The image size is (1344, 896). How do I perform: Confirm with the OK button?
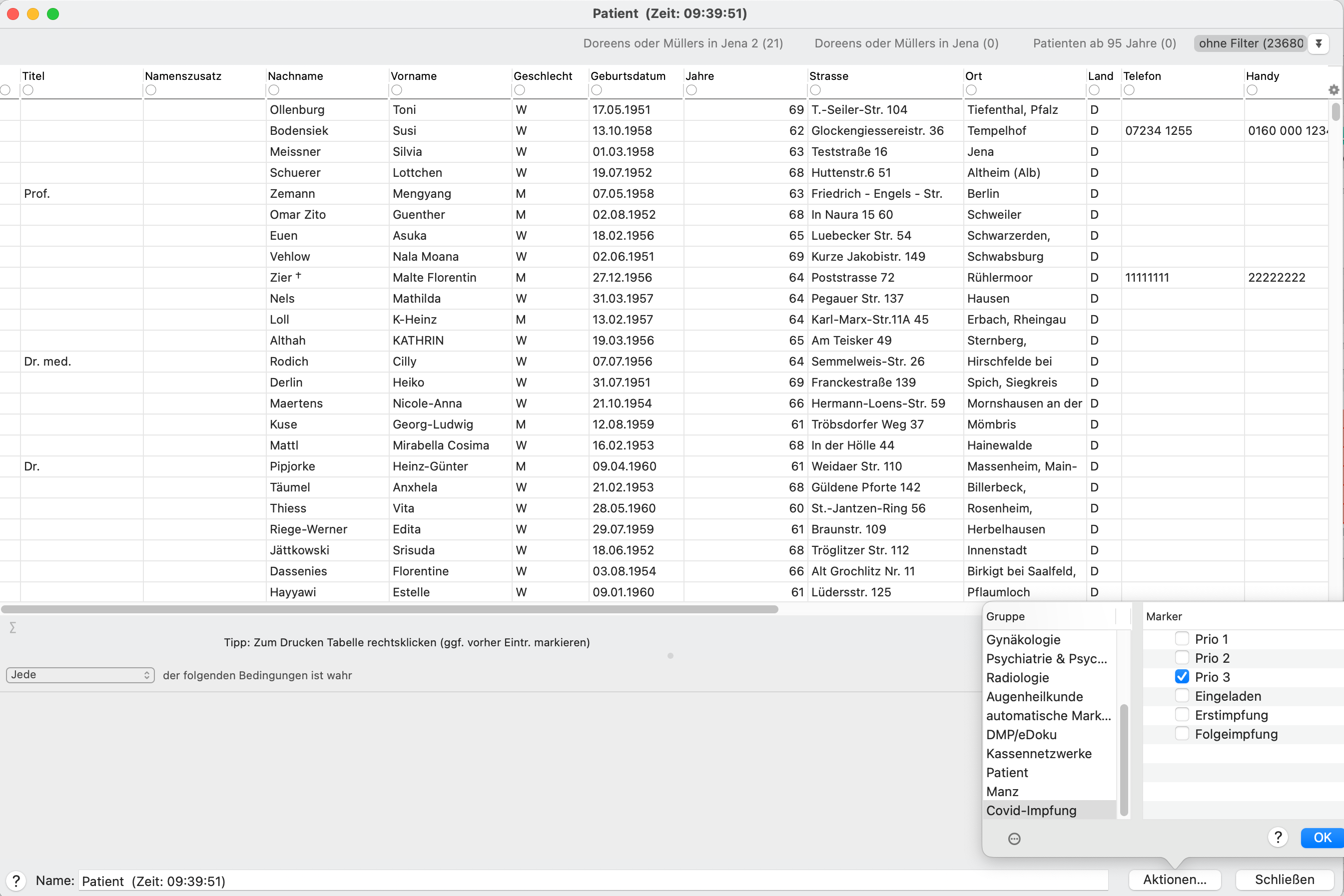(x=1322, y=838)
